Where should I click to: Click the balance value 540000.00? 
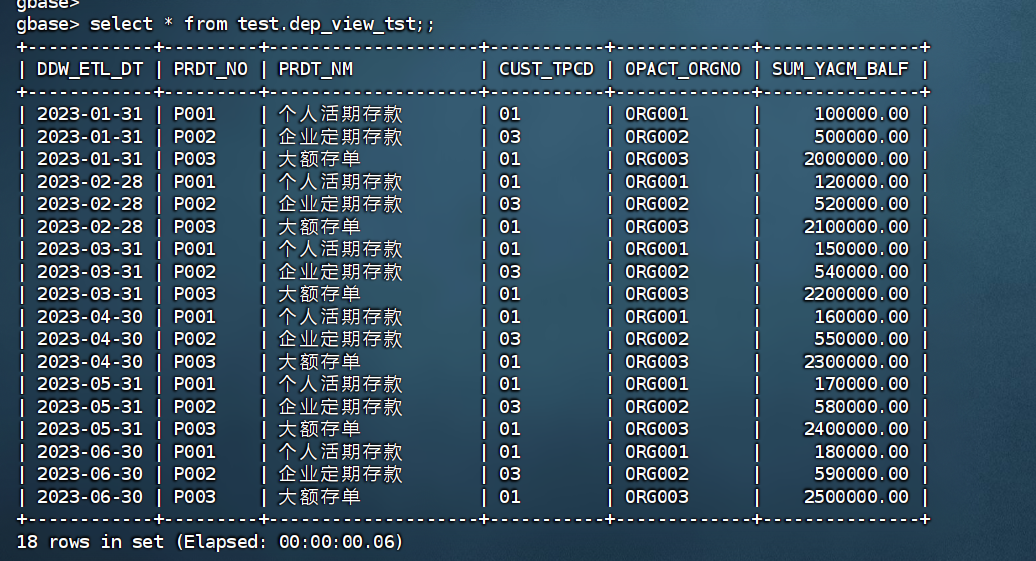point(861,272)
